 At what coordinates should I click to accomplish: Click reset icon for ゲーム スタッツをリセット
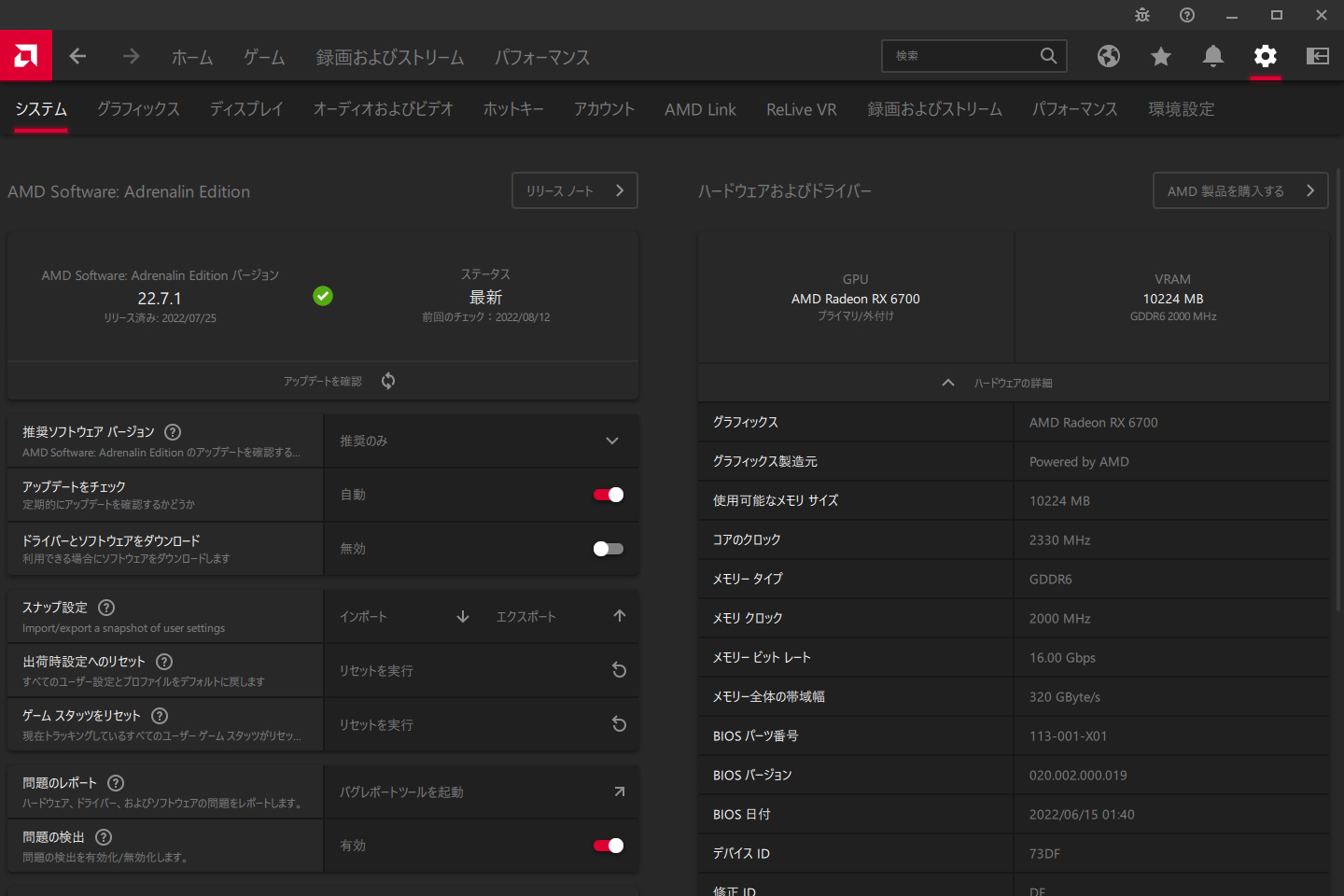coord(619,724)
